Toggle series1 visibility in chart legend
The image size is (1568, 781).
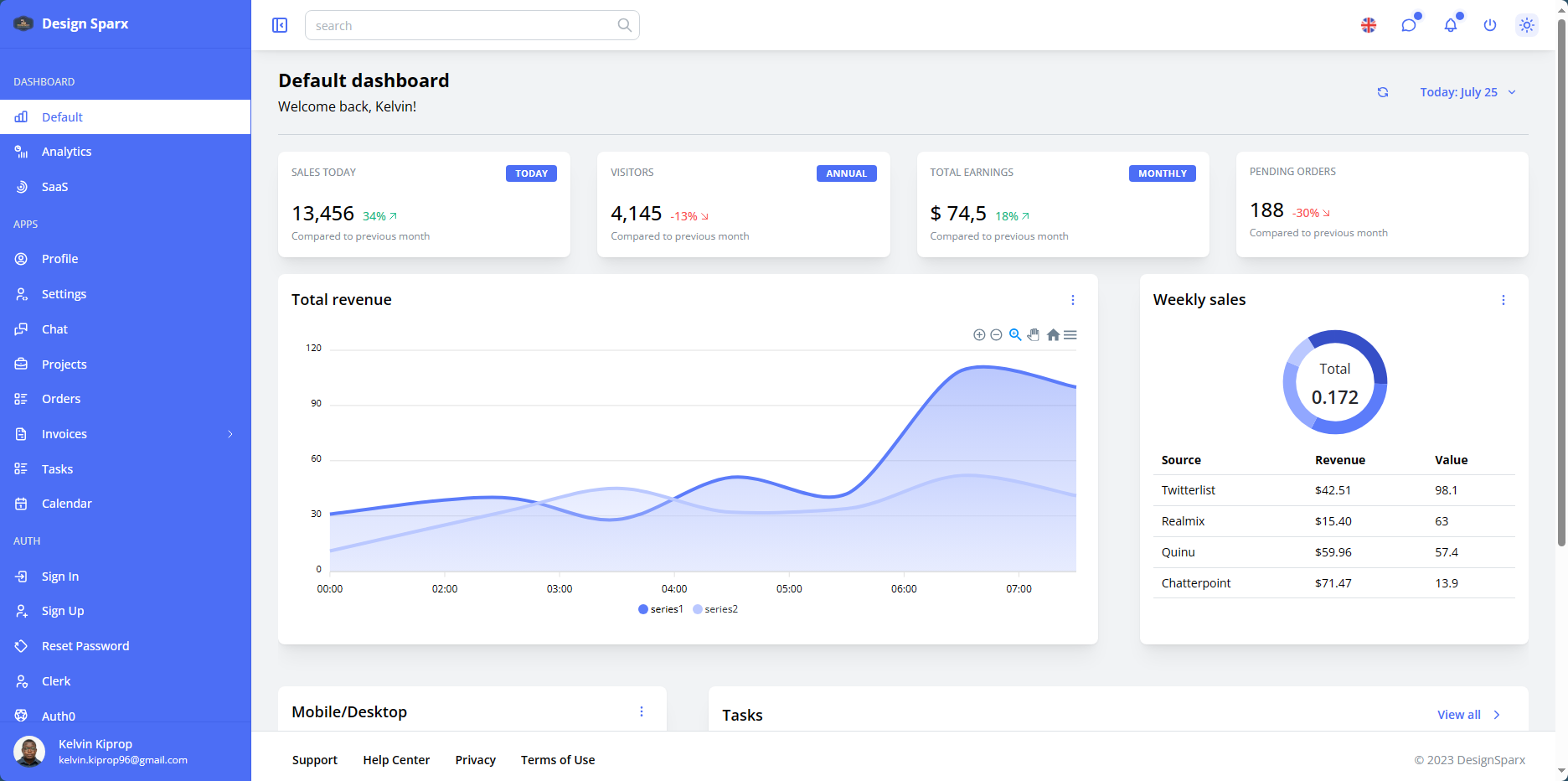click(661, 609)
